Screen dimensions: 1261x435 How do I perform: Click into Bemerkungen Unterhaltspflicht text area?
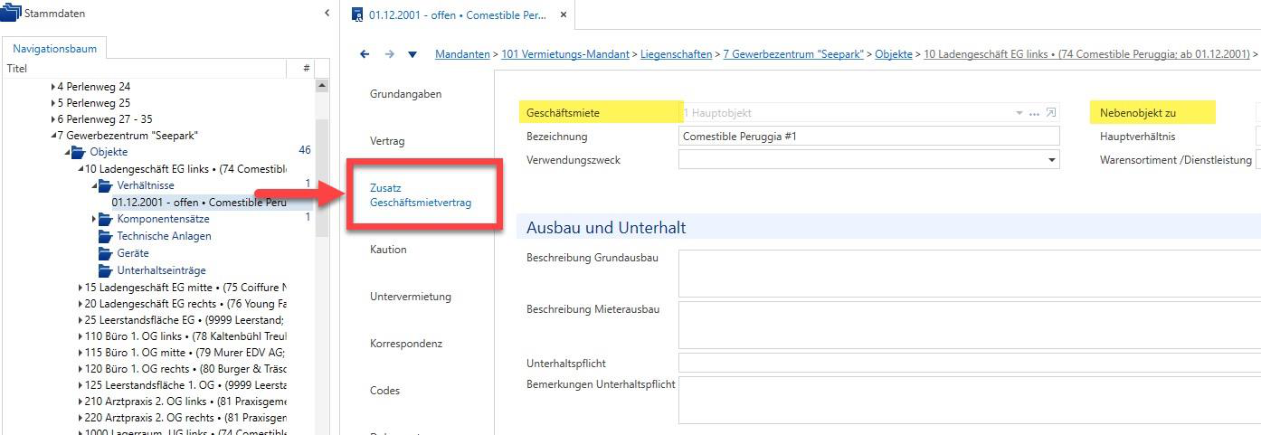pos(969,400)
